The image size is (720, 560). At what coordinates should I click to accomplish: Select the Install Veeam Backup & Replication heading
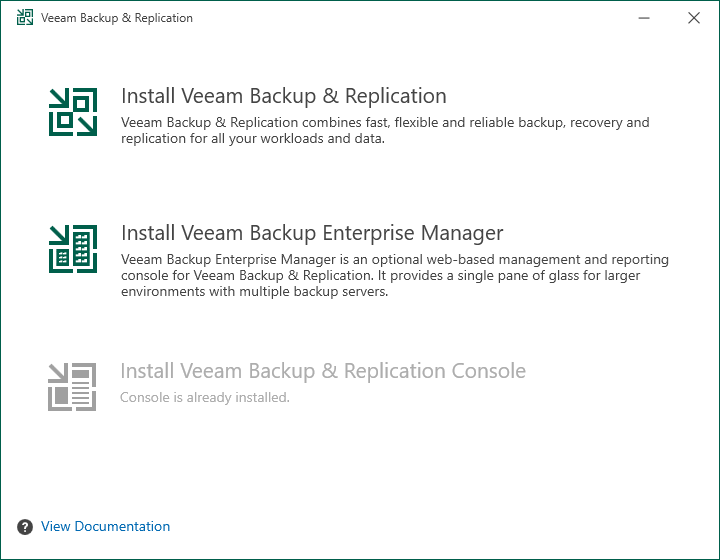coord(284,96)
